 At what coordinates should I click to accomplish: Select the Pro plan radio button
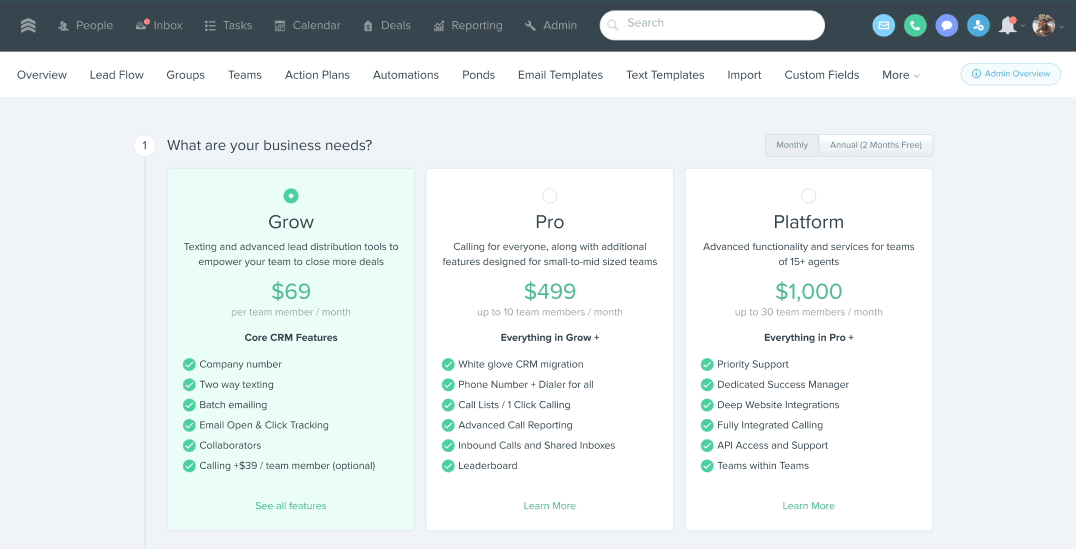click(x=550, y=196)
